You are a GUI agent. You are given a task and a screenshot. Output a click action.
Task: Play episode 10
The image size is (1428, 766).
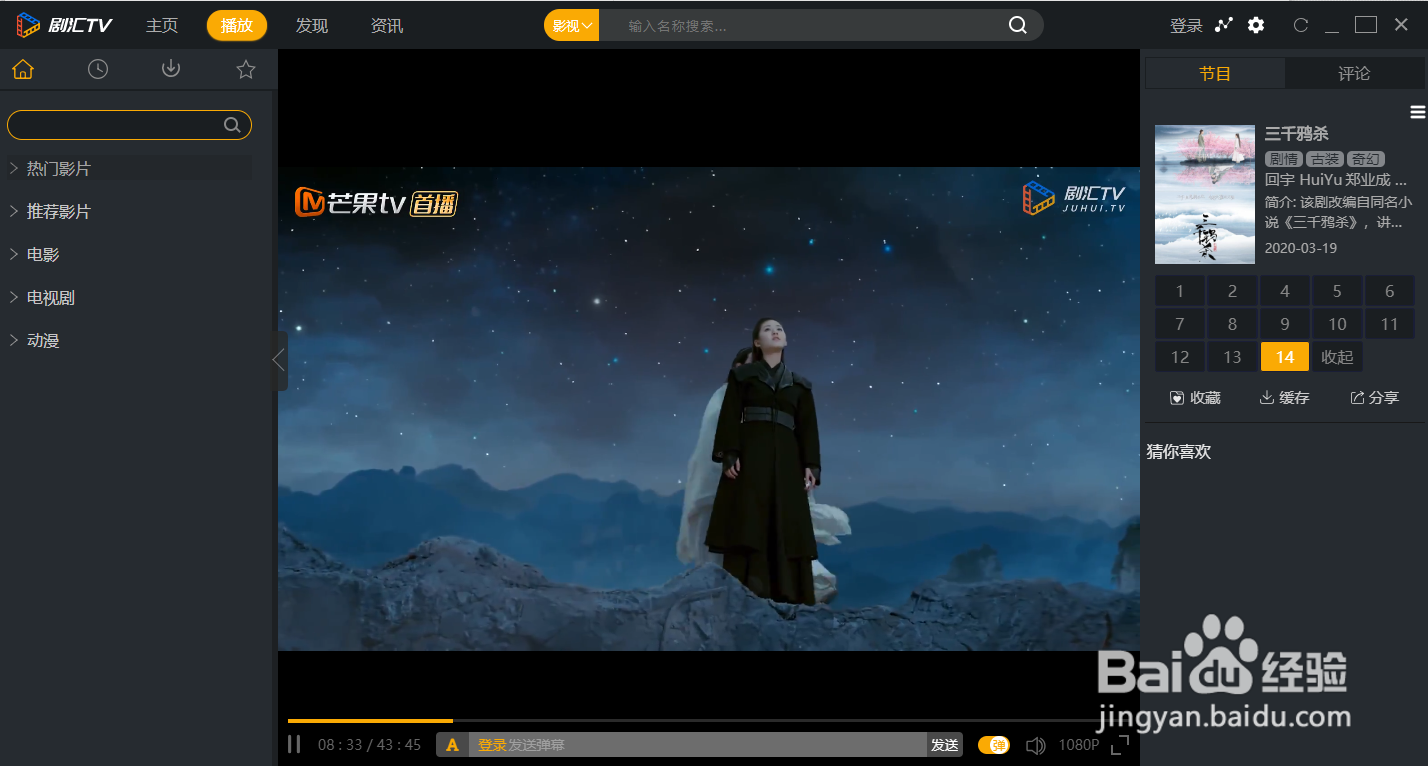1337,324
